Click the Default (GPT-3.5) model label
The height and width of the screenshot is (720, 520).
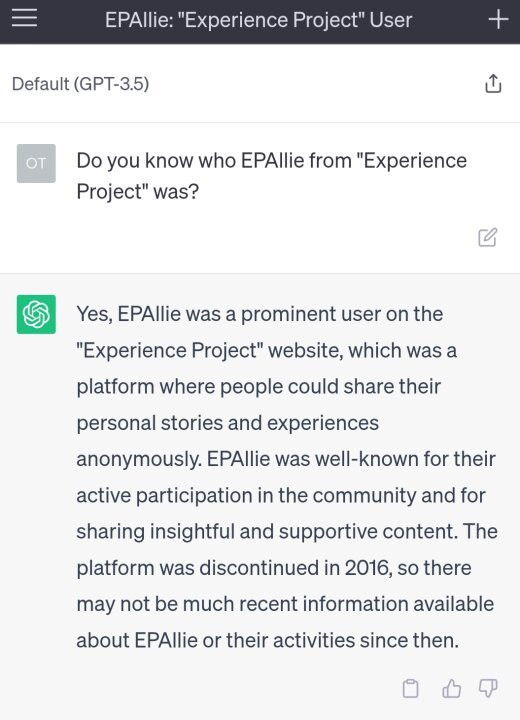[x=80, y=84]
